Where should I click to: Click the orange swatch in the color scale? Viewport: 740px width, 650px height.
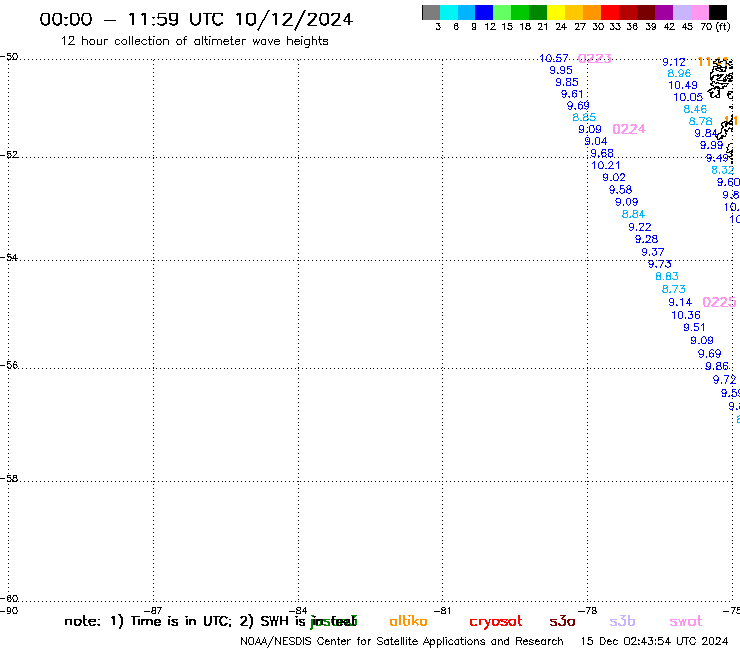(592, 12)
